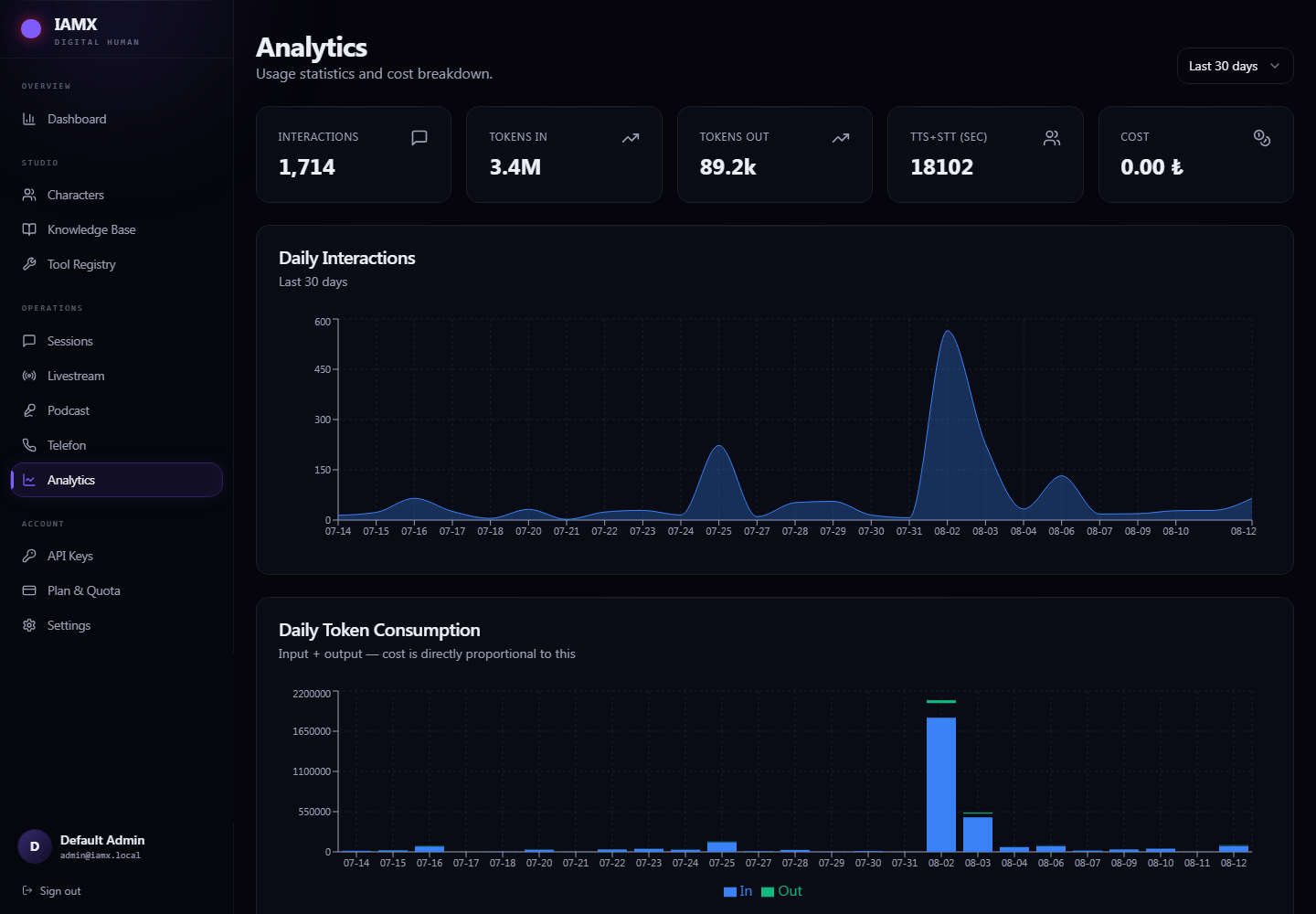This screenshot has width=1316, height=914.
Task: Click the Livestream broadcast icon
Action: point(29,376)
